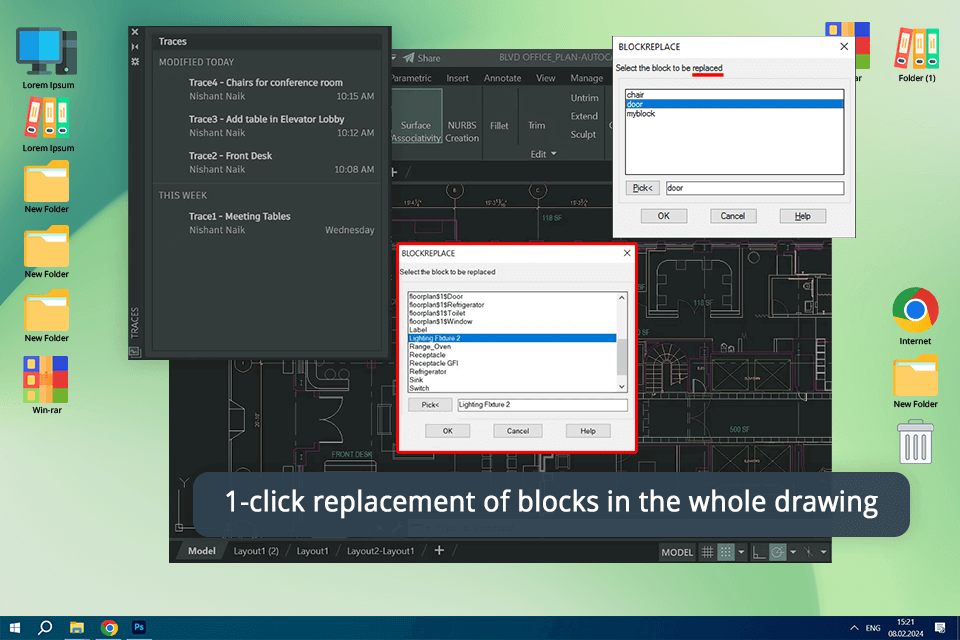This screenshot has height=640, width=960.
Task: Click the Untrim command in the ribbon
Action: pyautogui.click(x=585, y=97)
